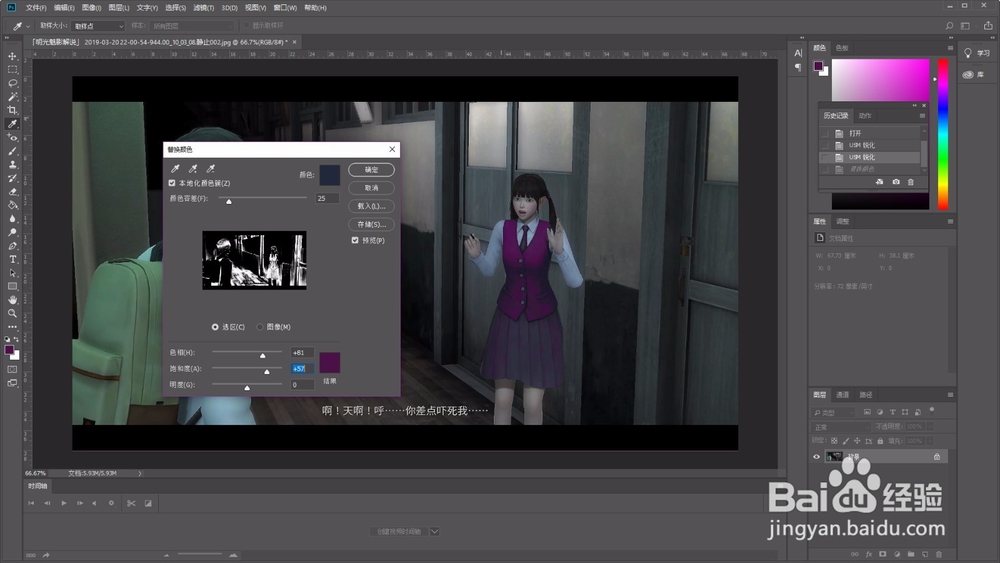Open the layer blend mode dropdown
This screenshot has width=1000, height=563.
[x=841, y=427]
